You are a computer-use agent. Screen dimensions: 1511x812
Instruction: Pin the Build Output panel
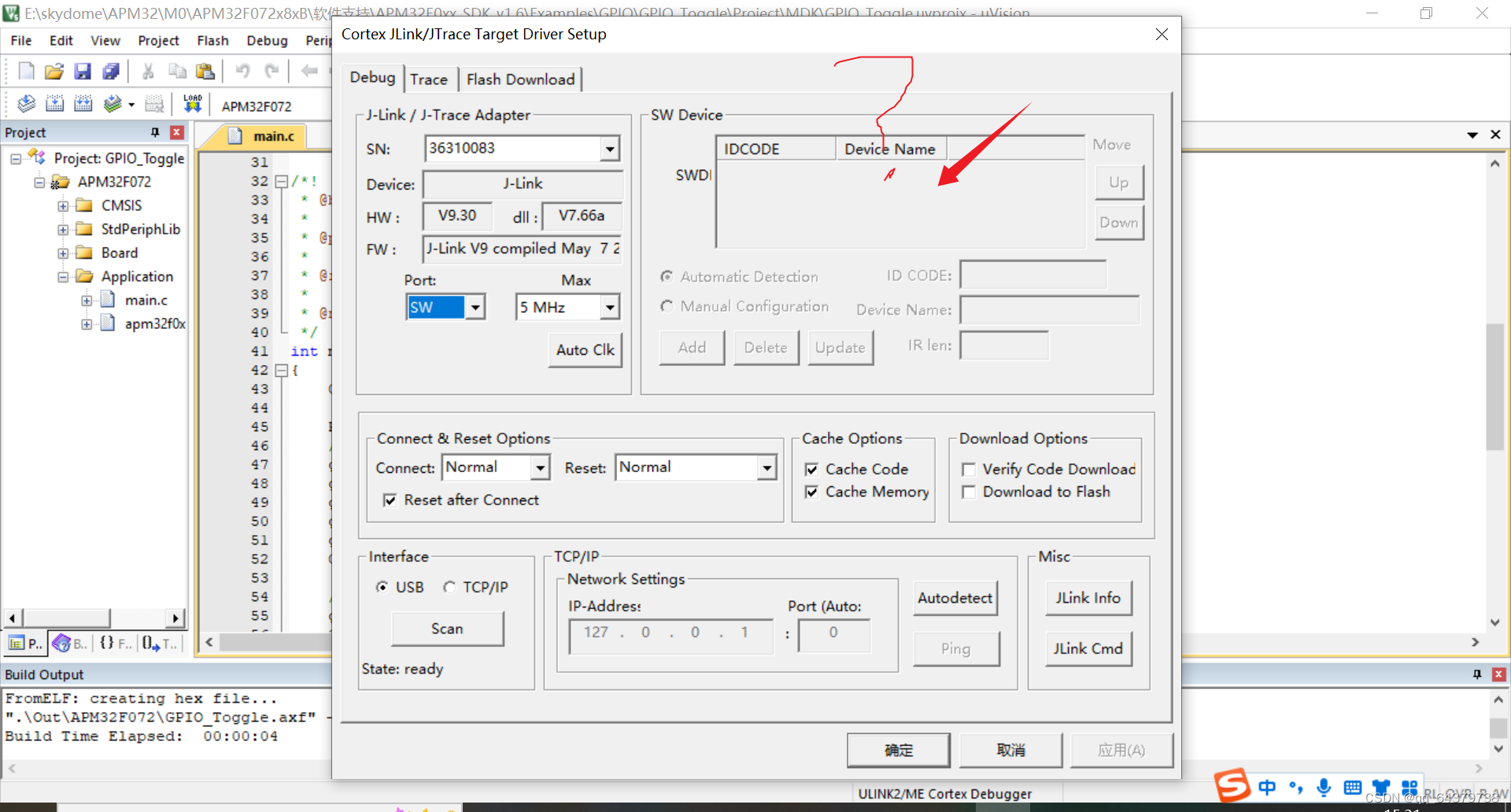[x=1477, y=674]
